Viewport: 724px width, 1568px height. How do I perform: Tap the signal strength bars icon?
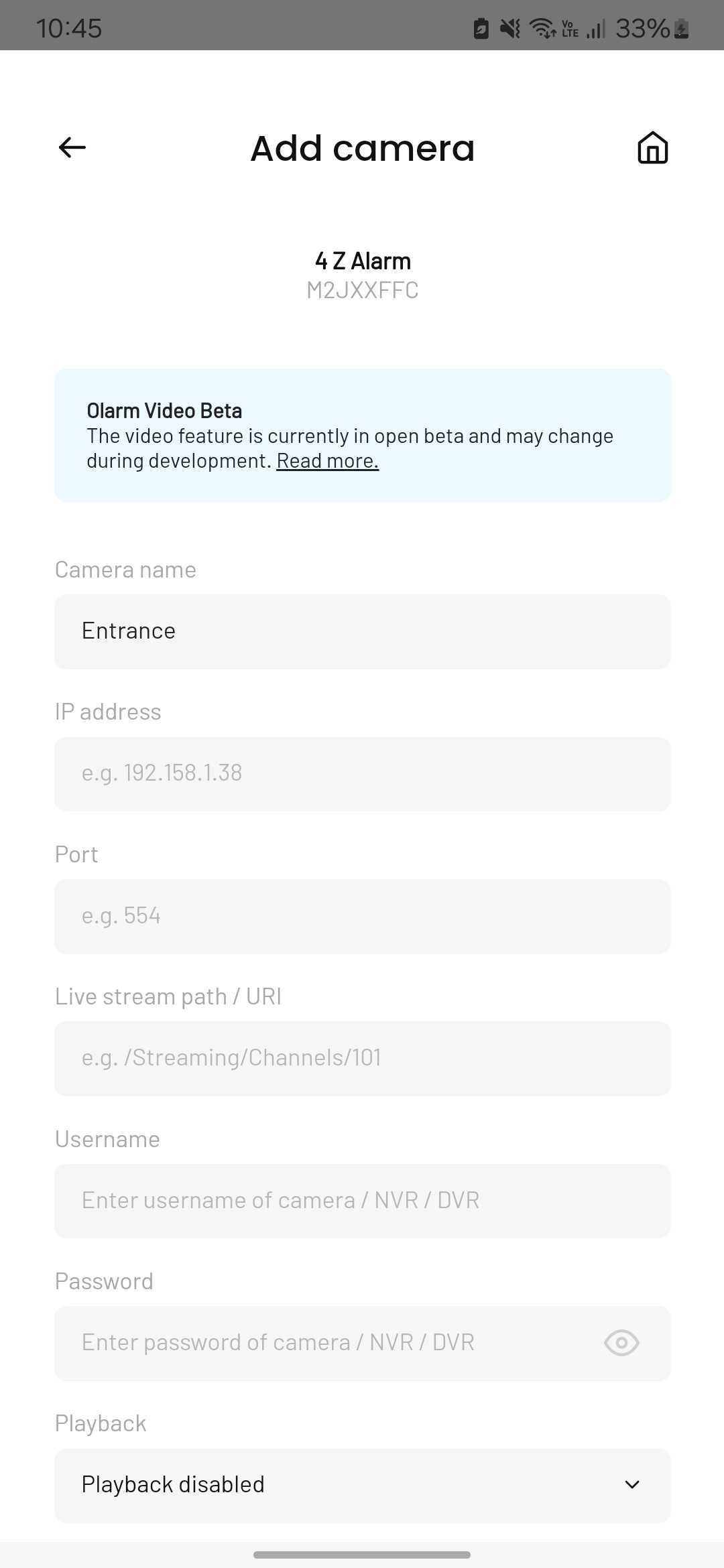coord(596,29)
